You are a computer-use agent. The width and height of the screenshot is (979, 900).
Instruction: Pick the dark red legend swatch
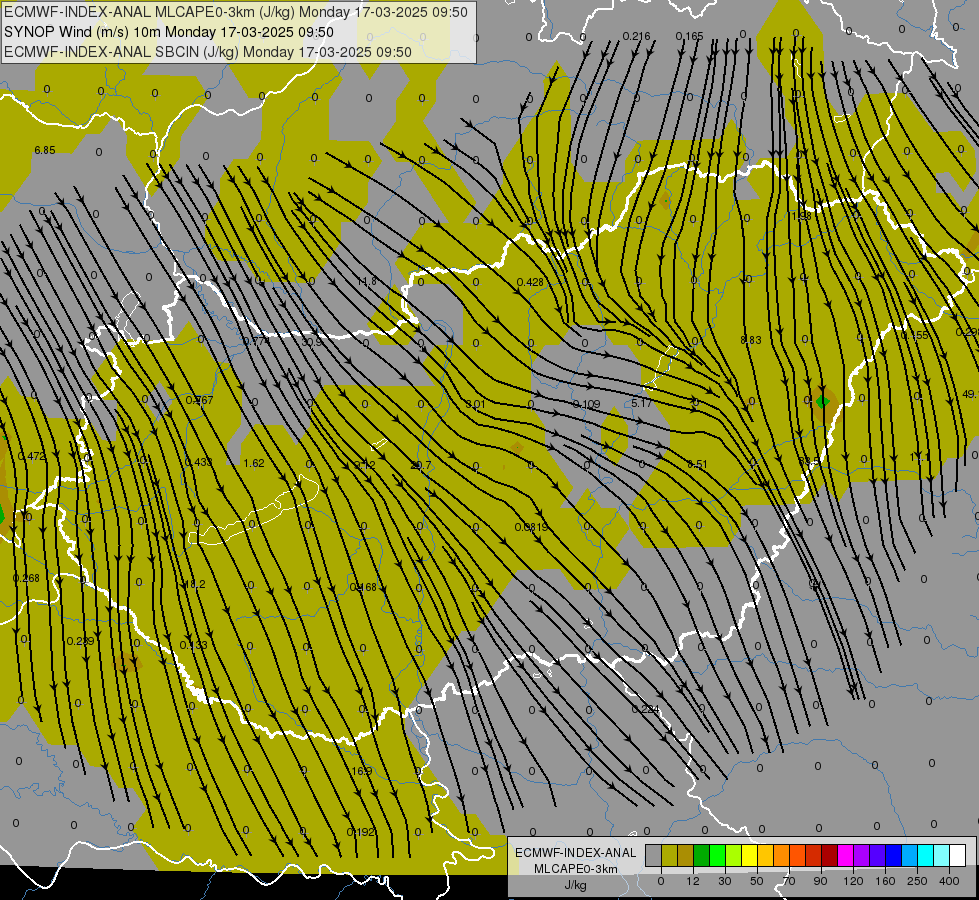pyautogui.click(x=829, y=855)
